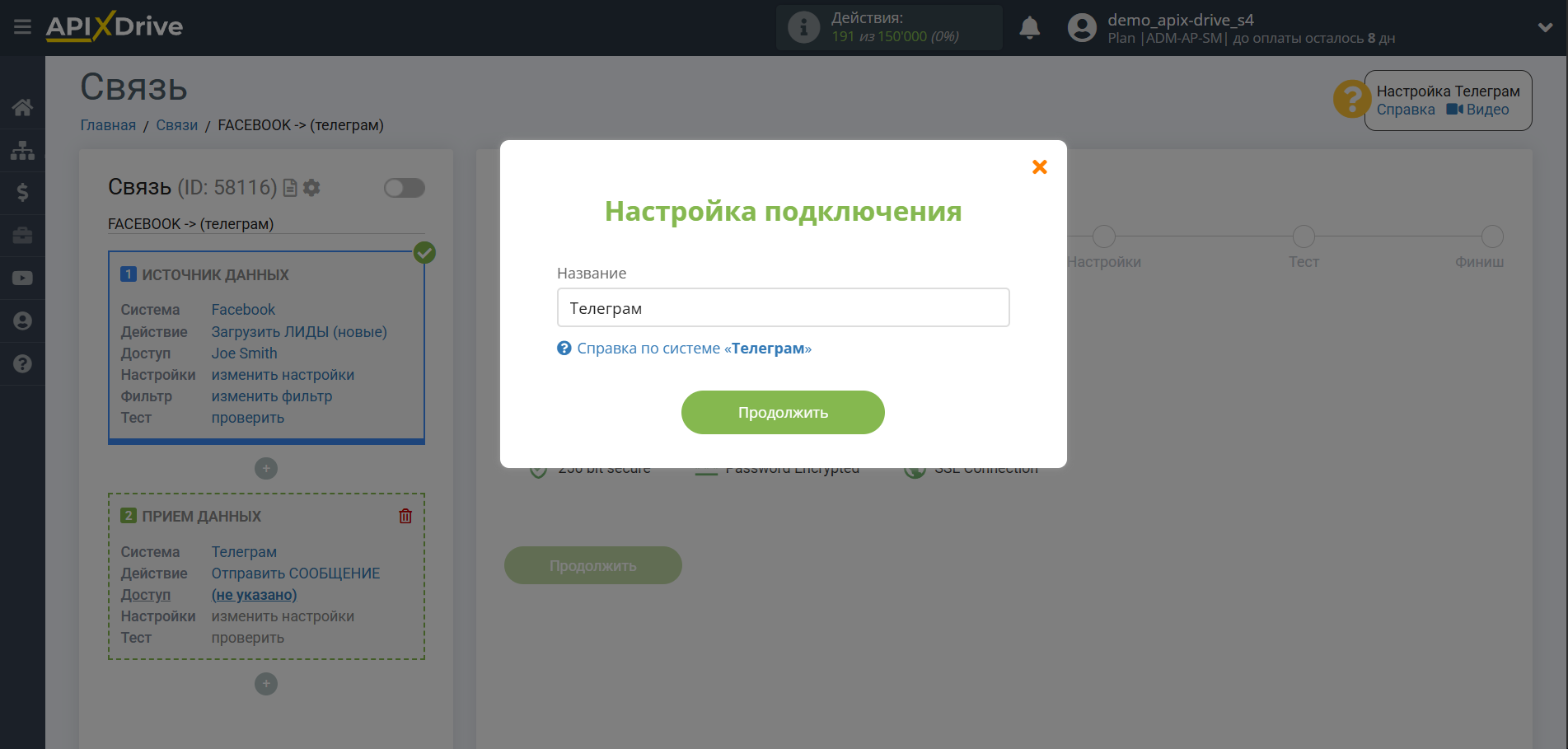The height and width of the screenshot is (749, 1568).
Task: Navigate to Связи in the breadcrumbs
Action: tap(176, 124)
